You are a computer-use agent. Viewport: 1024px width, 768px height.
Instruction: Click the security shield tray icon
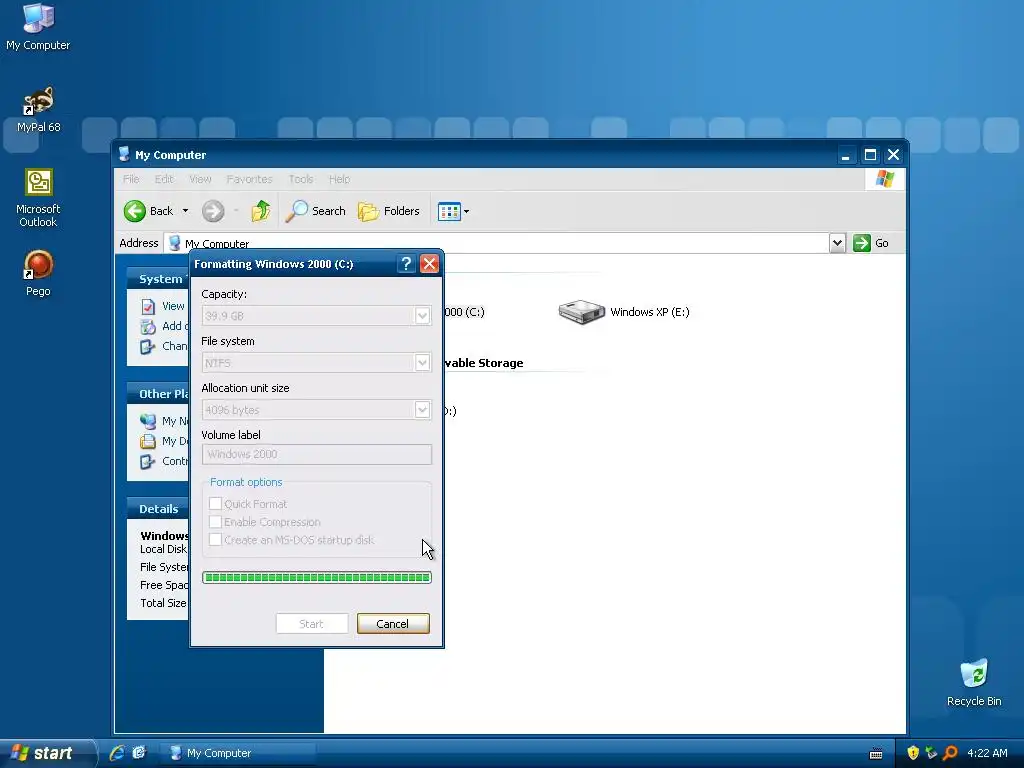pyautogui.click(x=913, y=753)
